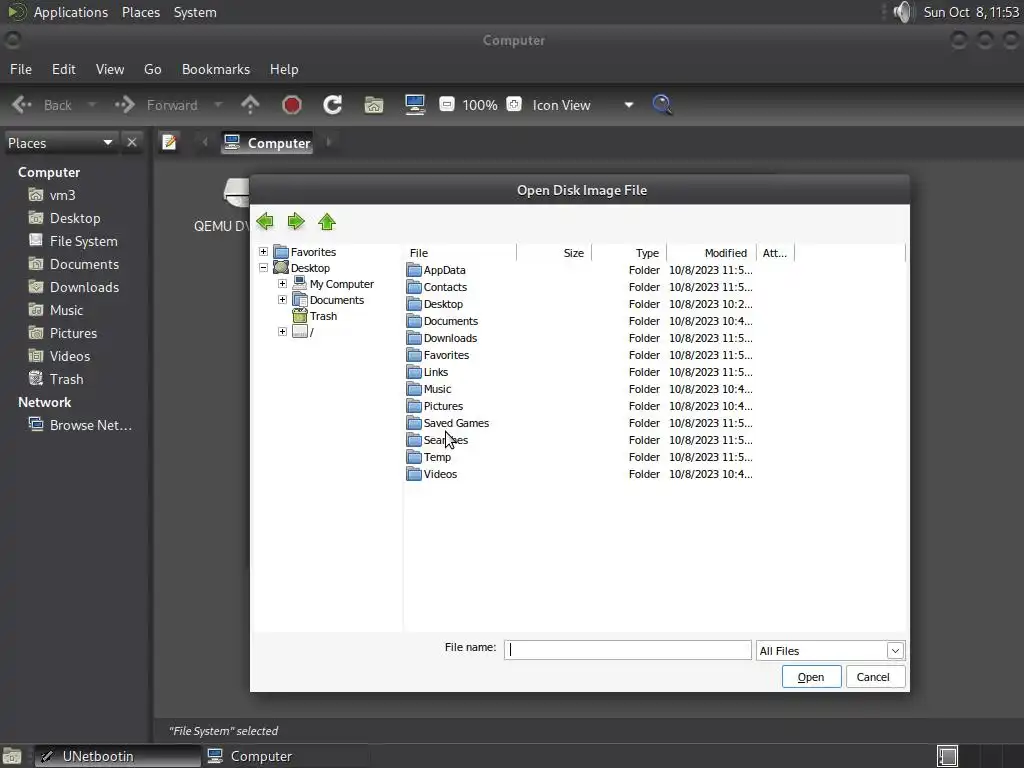Viewport: 1024px width, 768px height.
Task: Click the zoom in icon
Action: click(514, 104)
